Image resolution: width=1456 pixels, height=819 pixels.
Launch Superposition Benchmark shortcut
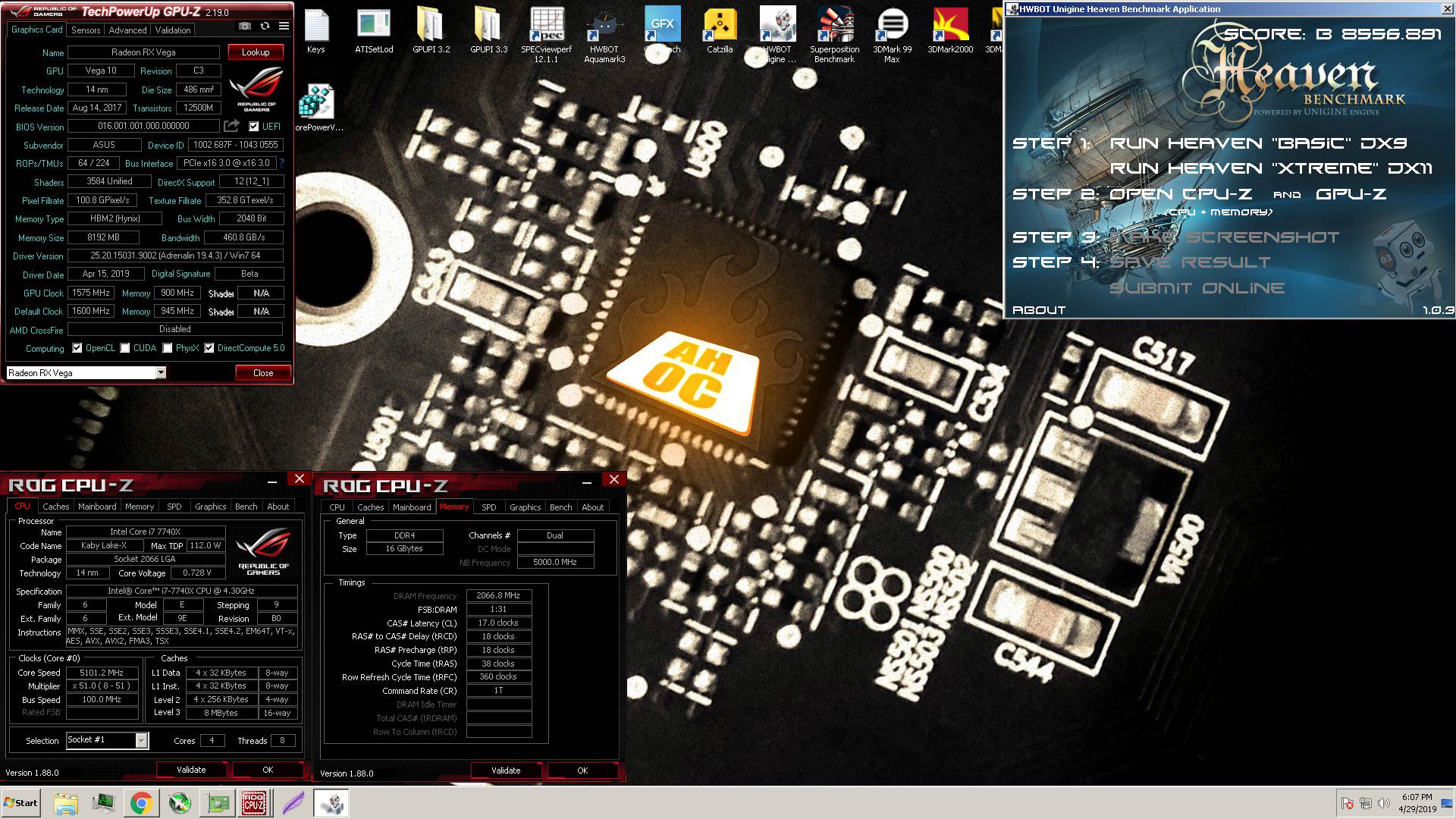pos(834,36)
